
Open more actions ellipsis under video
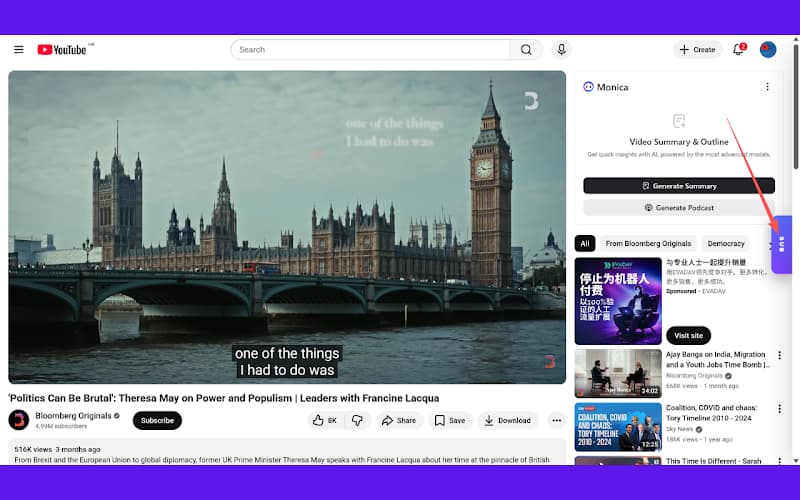[556, 420]
